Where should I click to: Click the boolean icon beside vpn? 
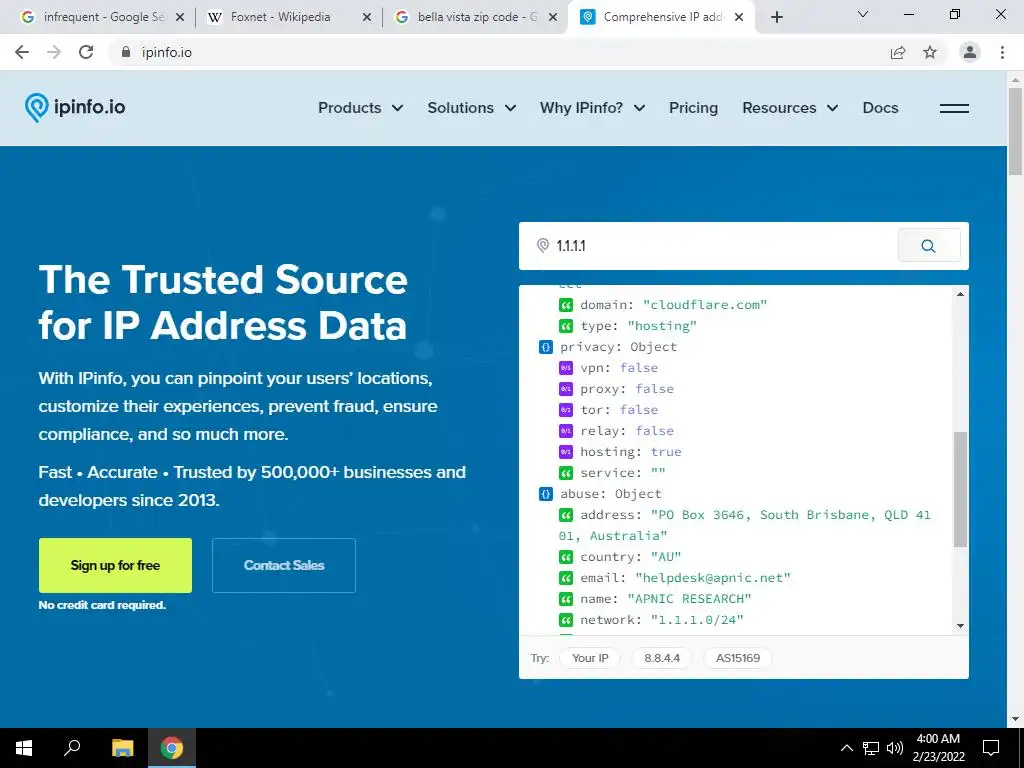tap(566, 368)
